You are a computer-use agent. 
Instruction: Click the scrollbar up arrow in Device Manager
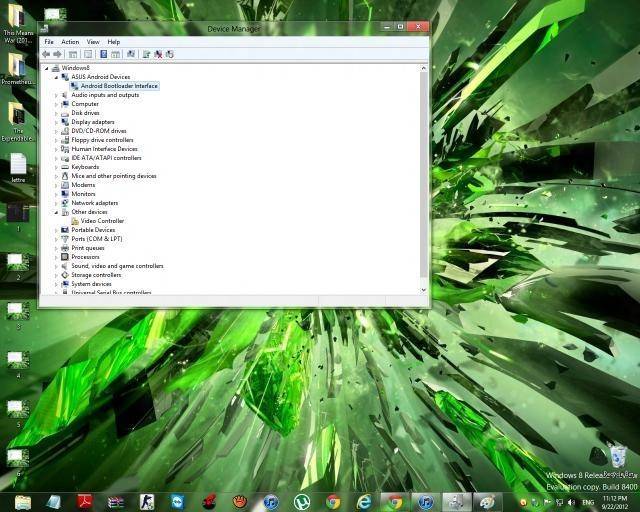tap(423, 68)
